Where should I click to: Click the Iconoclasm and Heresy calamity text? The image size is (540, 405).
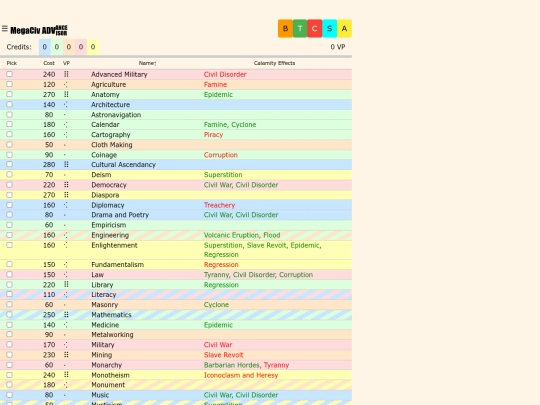coord(241,375)
